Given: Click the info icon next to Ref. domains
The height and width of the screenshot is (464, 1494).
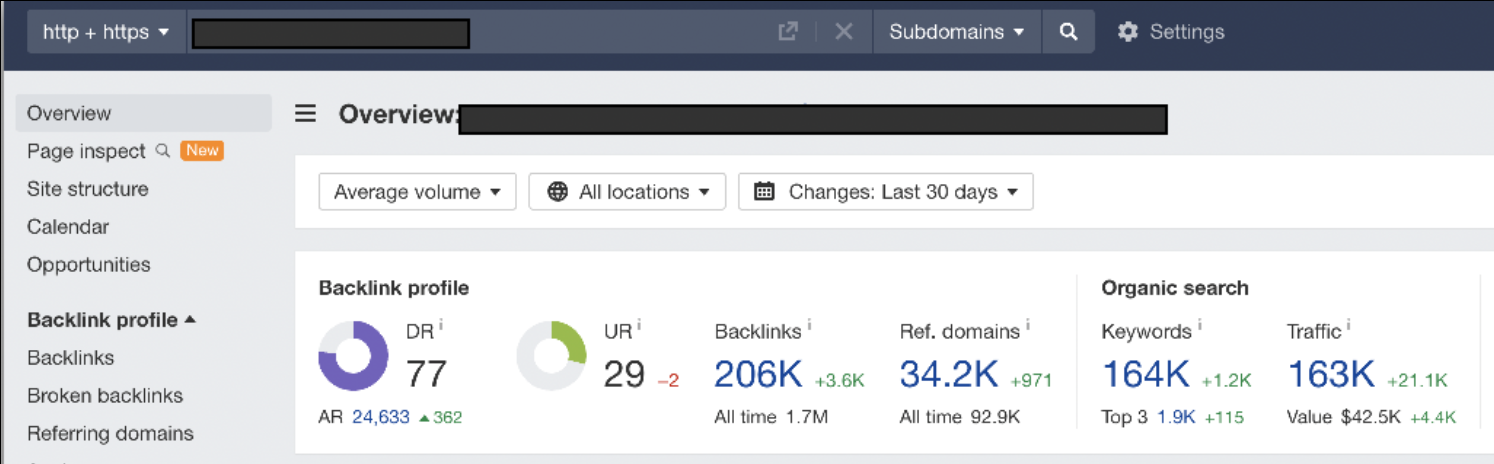Looking at the screenshot, I should pyautogui.click(x=1028, y=325).
